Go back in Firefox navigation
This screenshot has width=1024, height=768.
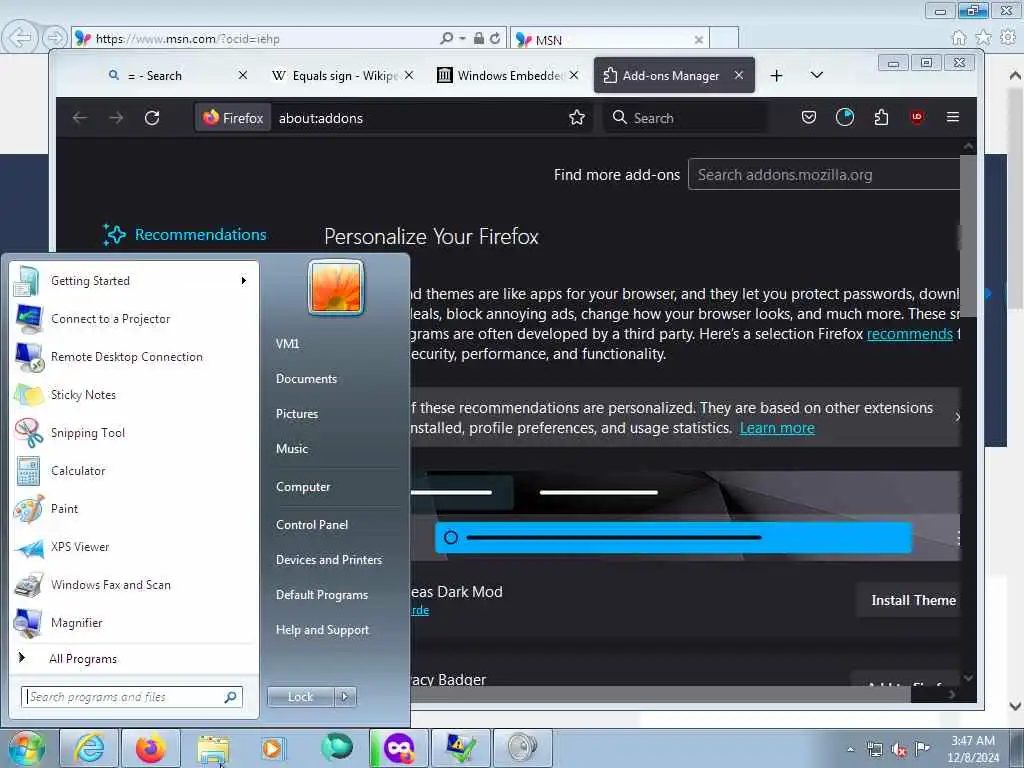(80, 118)
